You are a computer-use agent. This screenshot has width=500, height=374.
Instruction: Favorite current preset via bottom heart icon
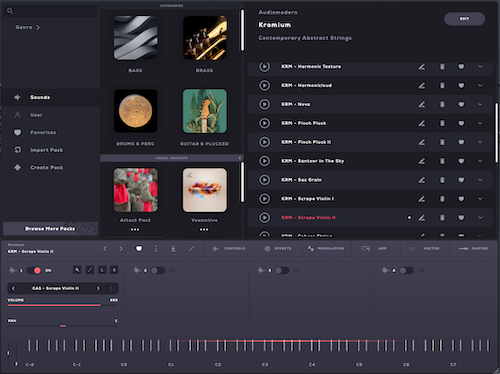click(139, 248)
